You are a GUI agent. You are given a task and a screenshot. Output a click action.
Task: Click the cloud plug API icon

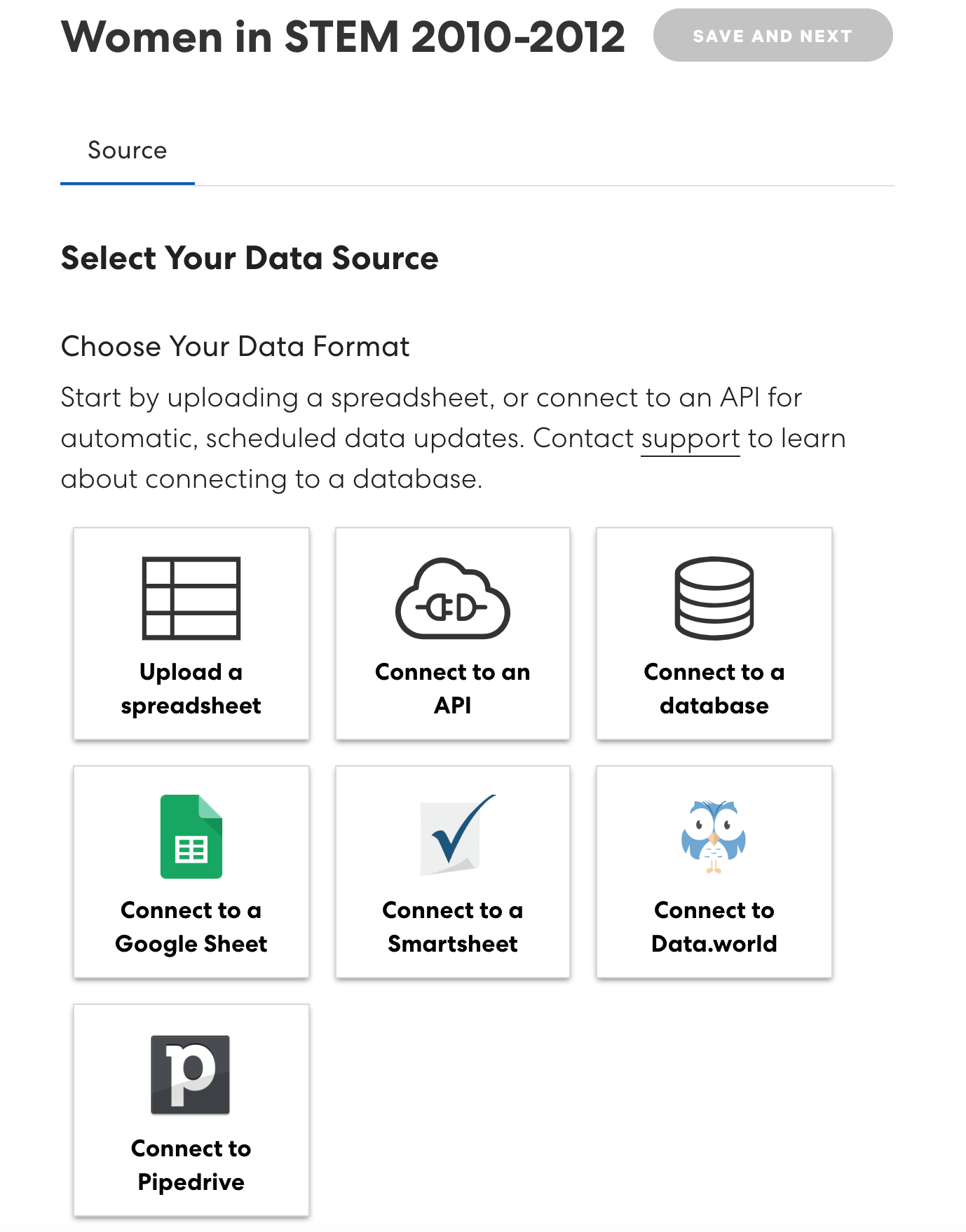tap(453, 600)
